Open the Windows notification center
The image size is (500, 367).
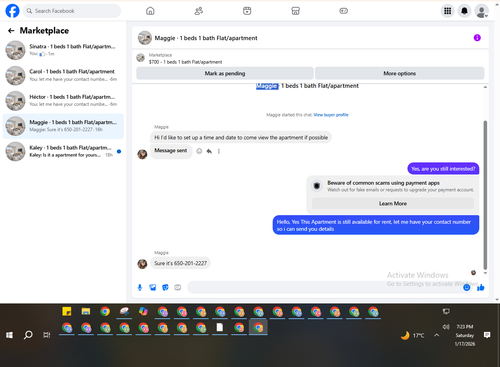click(x=487, y=335)
